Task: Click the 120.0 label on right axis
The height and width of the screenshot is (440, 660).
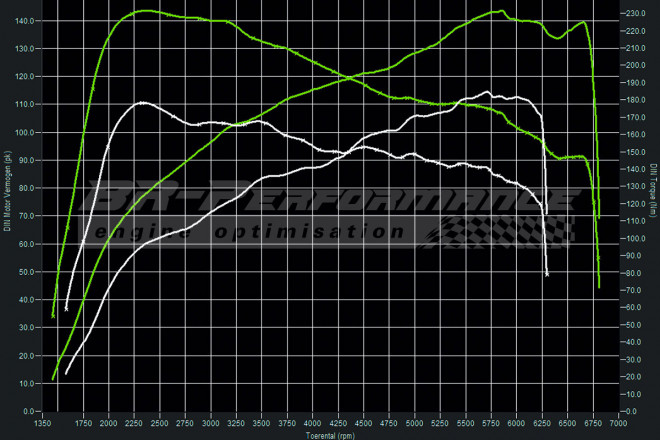Action: coord(636,204)
